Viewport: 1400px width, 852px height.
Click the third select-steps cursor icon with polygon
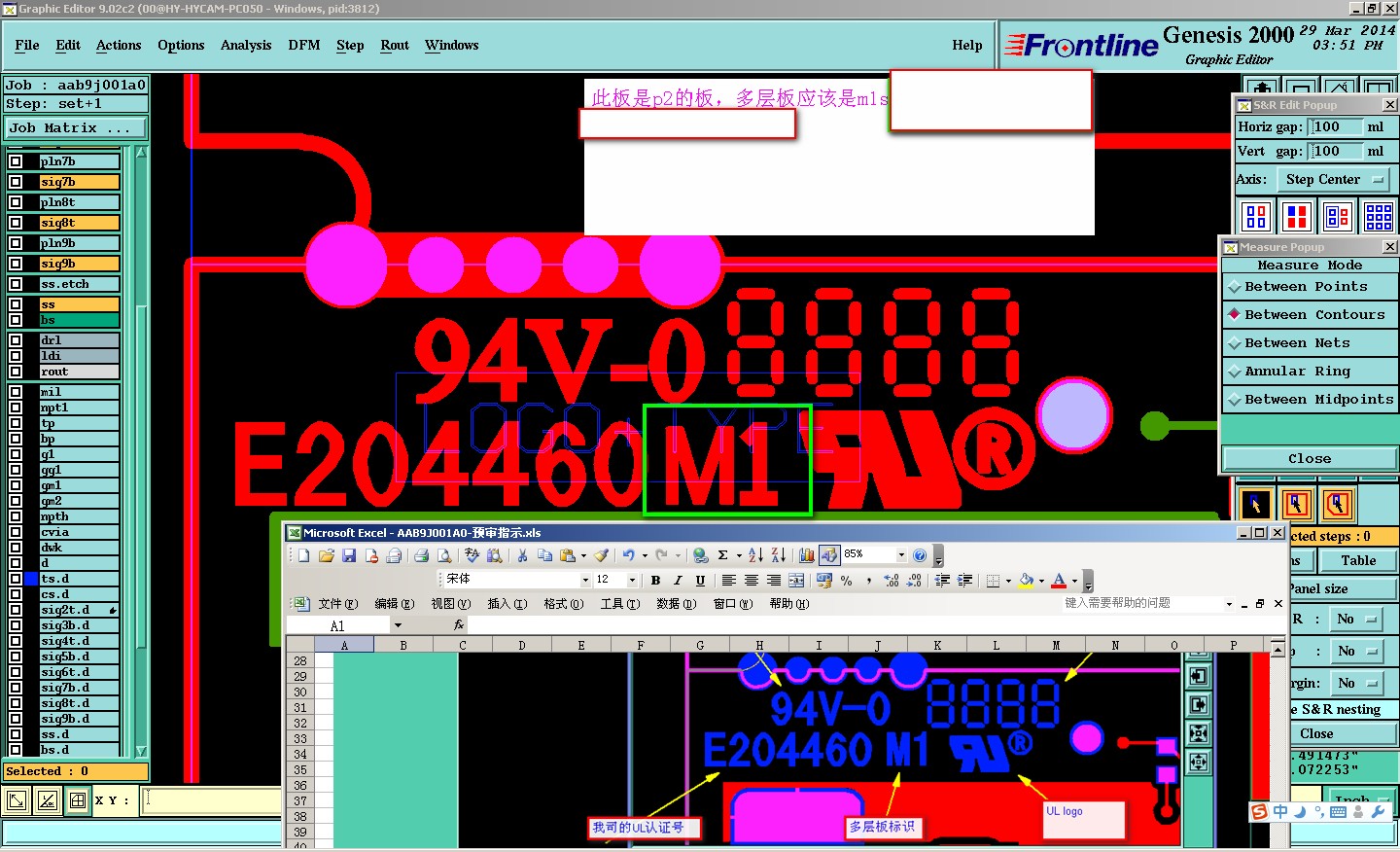point(1338,505)
